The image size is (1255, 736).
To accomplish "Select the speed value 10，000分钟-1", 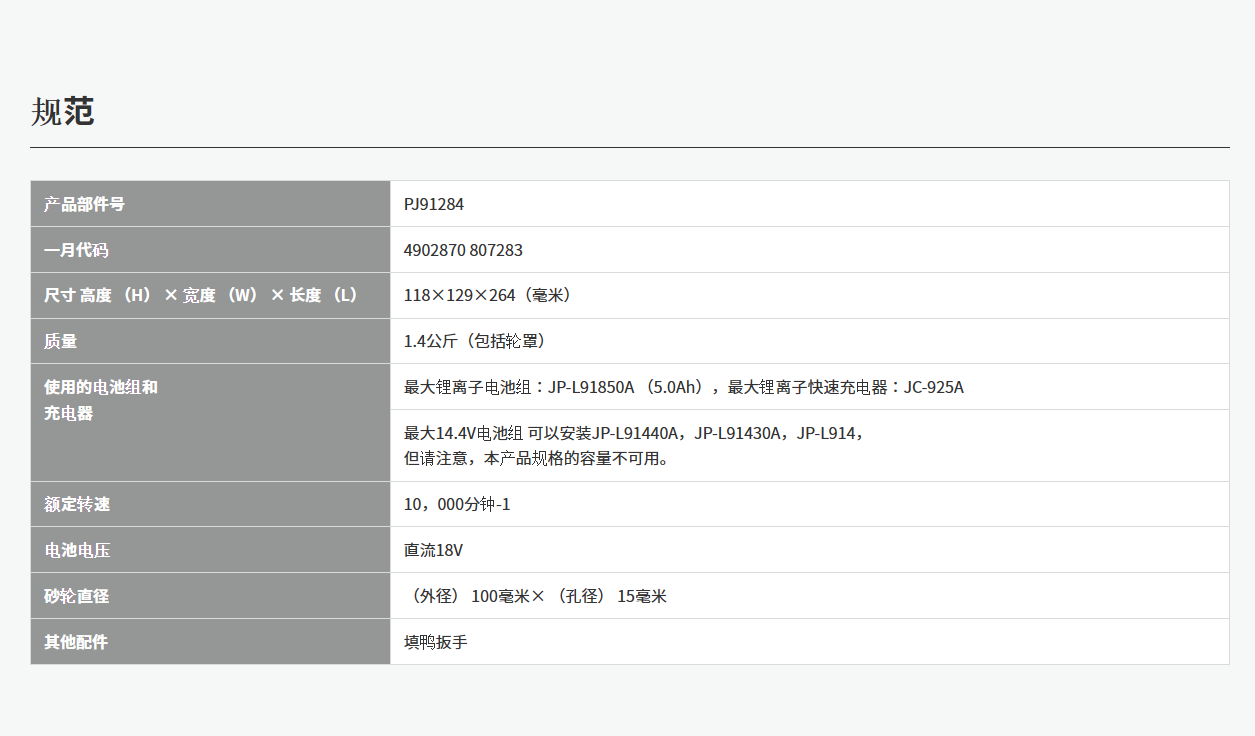I will 457,505.
